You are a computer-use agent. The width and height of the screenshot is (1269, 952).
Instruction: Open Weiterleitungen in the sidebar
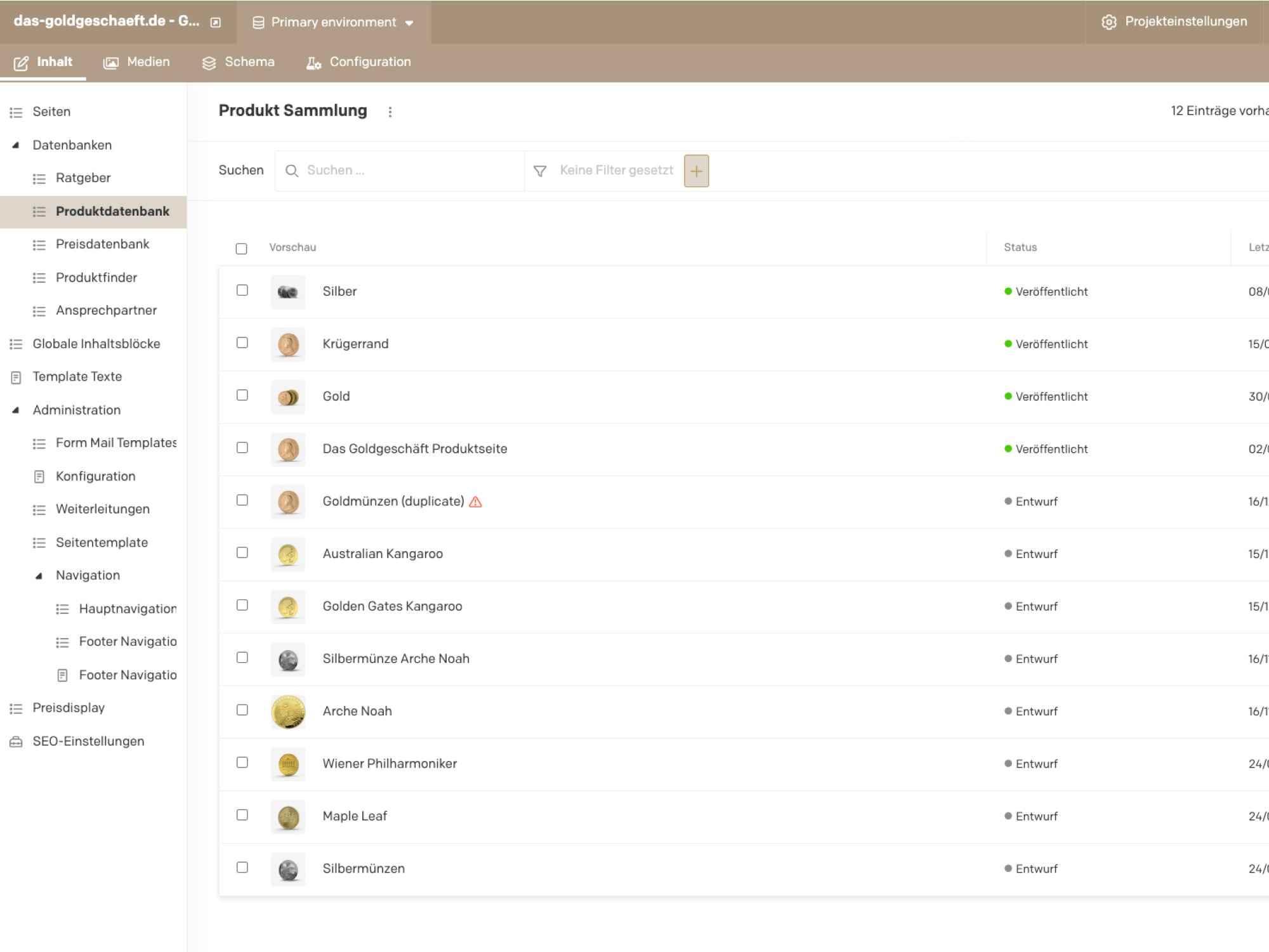tap(103, 509)
